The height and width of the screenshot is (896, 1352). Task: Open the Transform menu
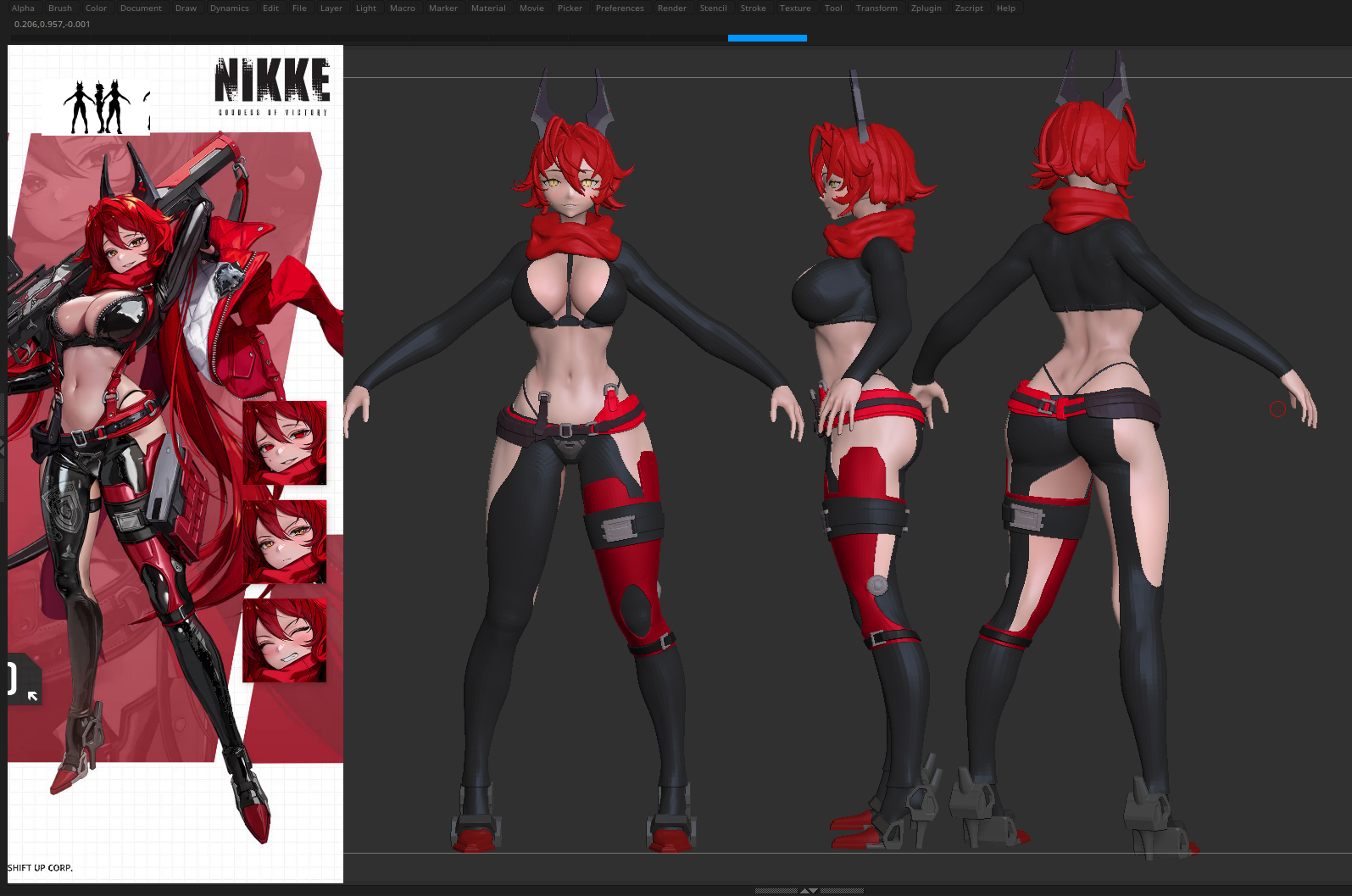(x=876, y=8)
